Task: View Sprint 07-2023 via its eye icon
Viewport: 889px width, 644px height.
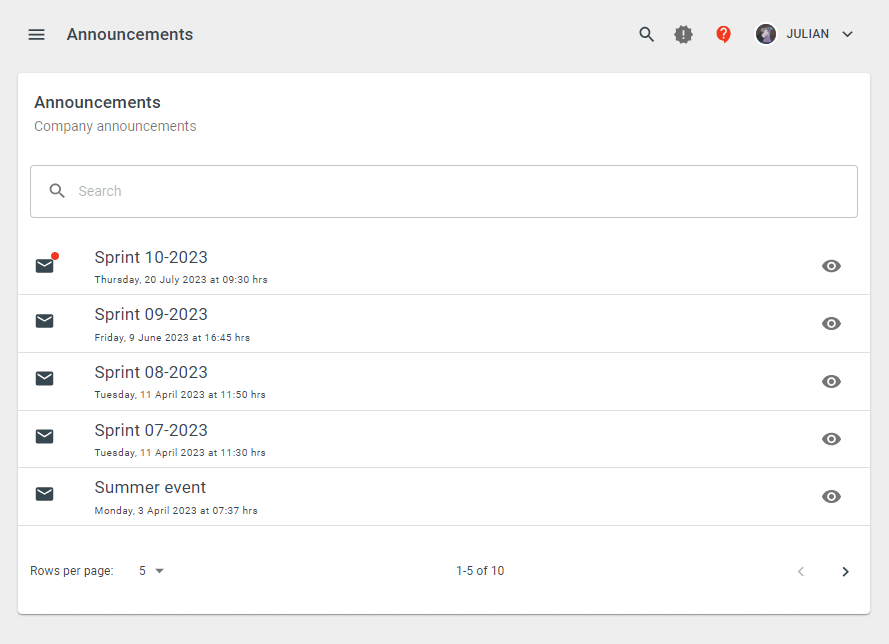Action: 831,439
